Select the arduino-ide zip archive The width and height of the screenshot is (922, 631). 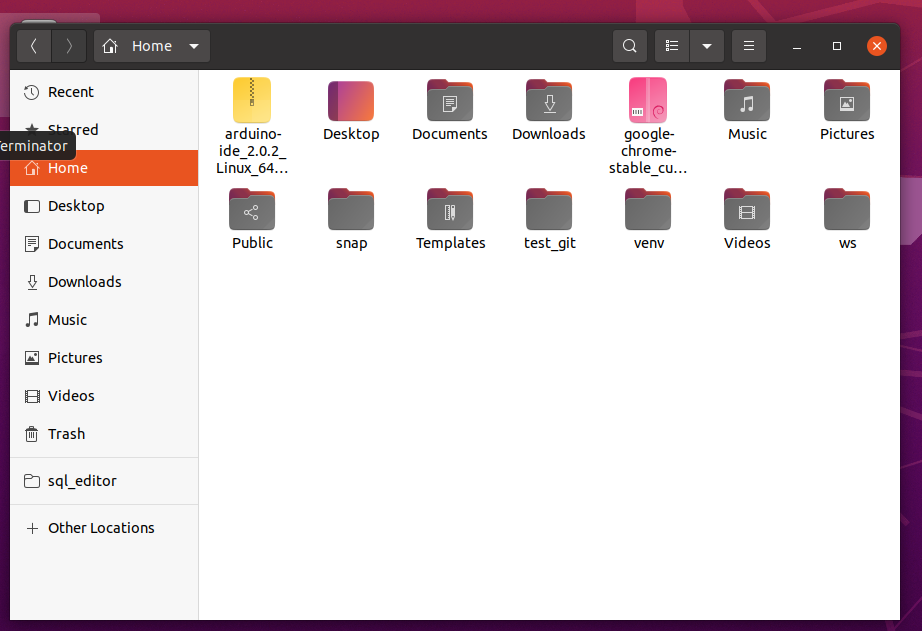click(252, 101)
